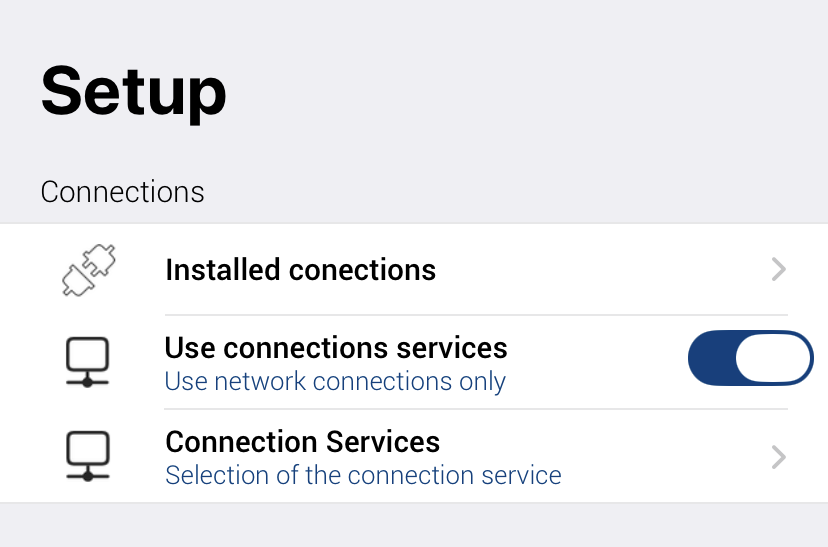Image resolution: width=828 pixels, height=547 pixels.
Task: Click the 'Installed conections' title text
Action: coord(300,270)
